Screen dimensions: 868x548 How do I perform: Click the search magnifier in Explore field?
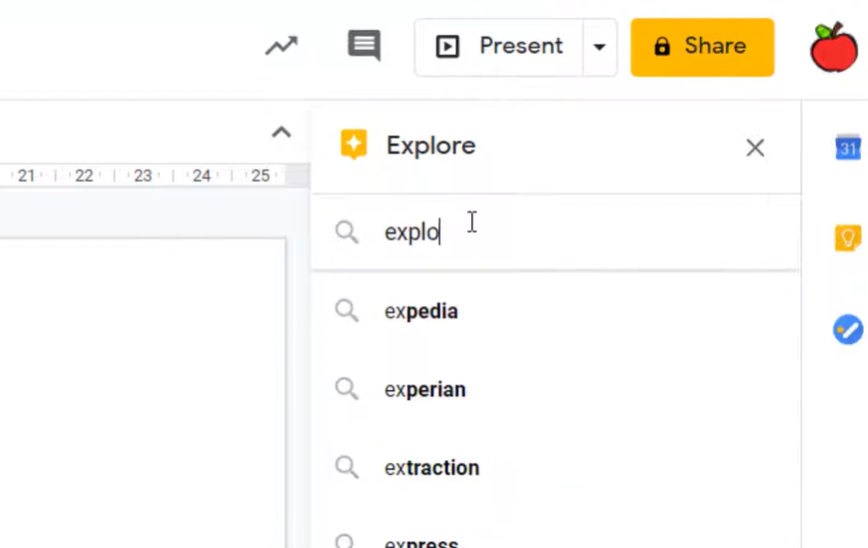click(347, 232)
